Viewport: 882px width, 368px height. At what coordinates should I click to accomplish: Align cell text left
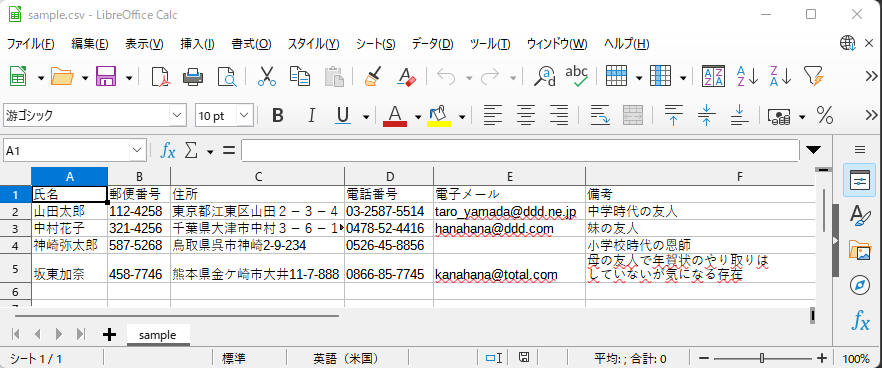click(x=493, y=116)
